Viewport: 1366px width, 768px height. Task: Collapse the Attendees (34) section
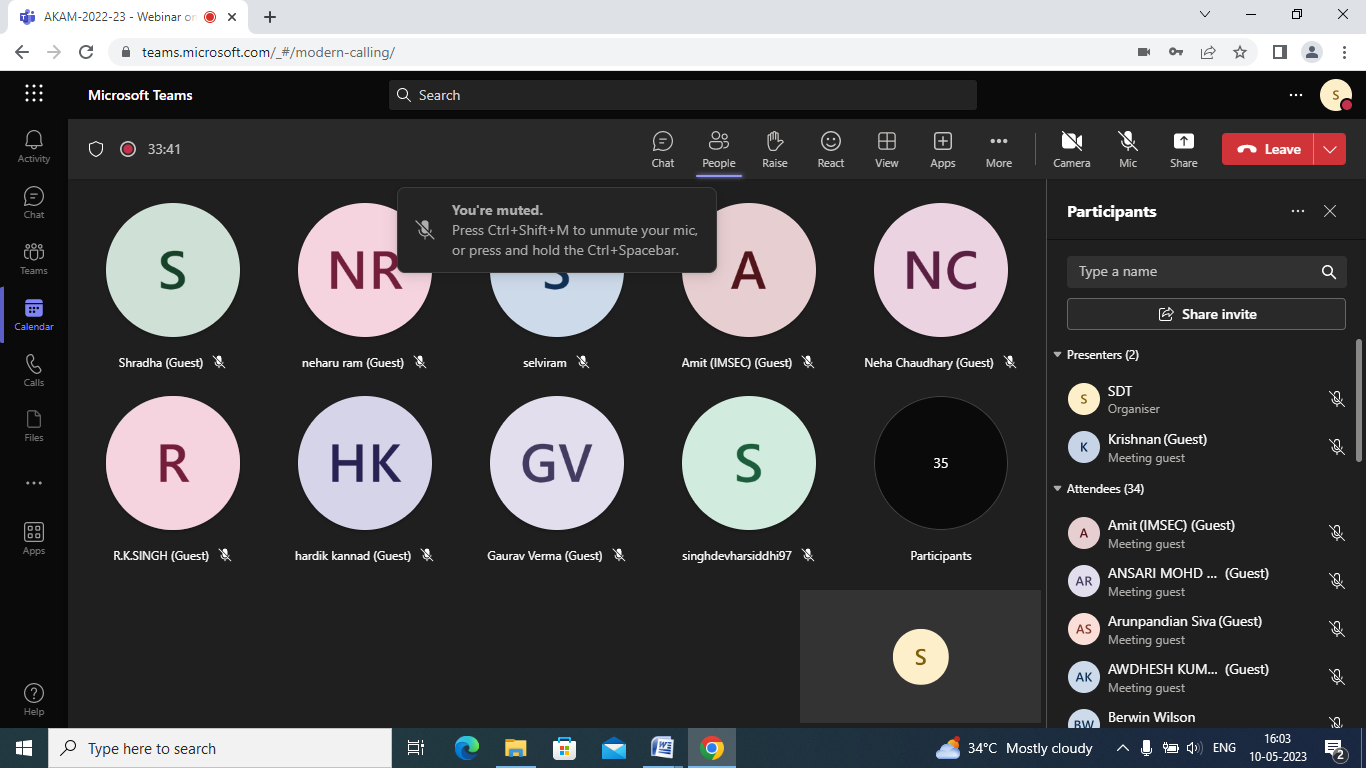1058,489
